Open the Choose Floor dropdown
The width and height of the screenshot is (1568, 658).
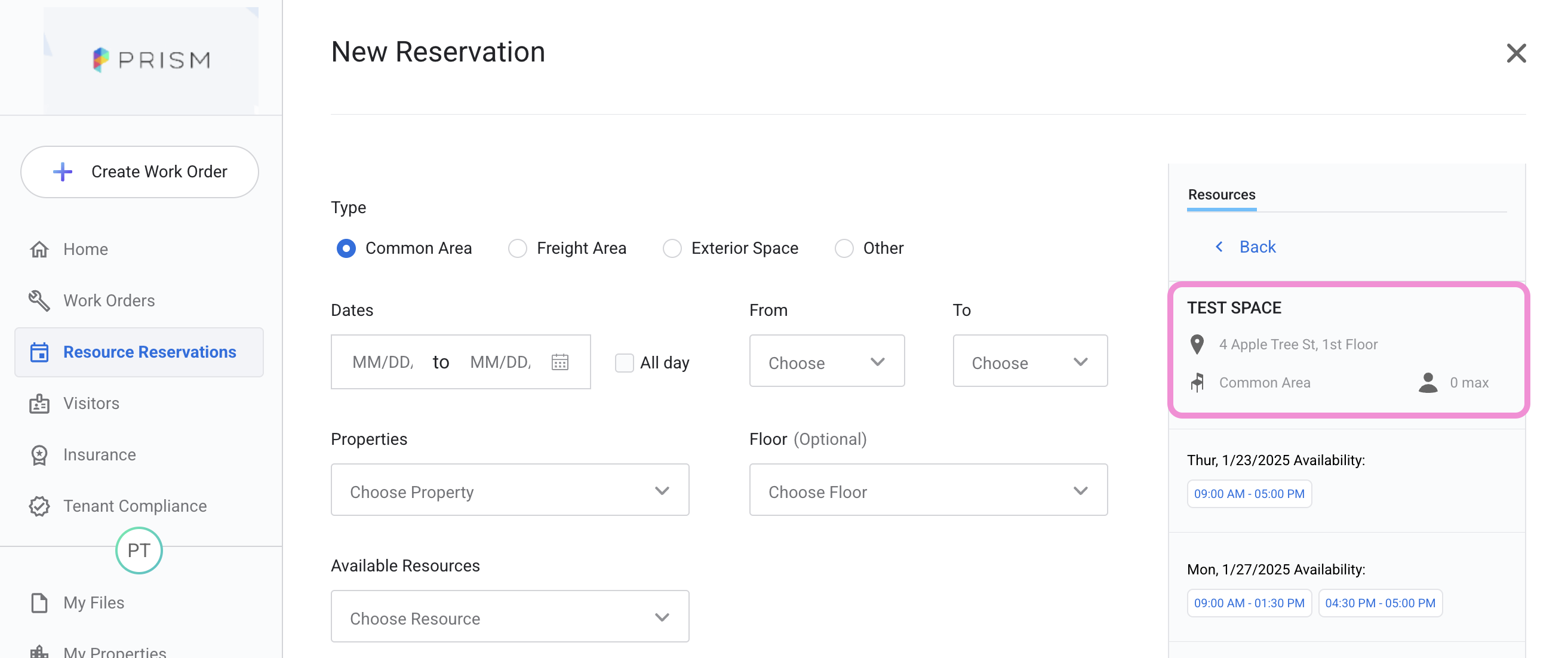(x=928, y=491)
